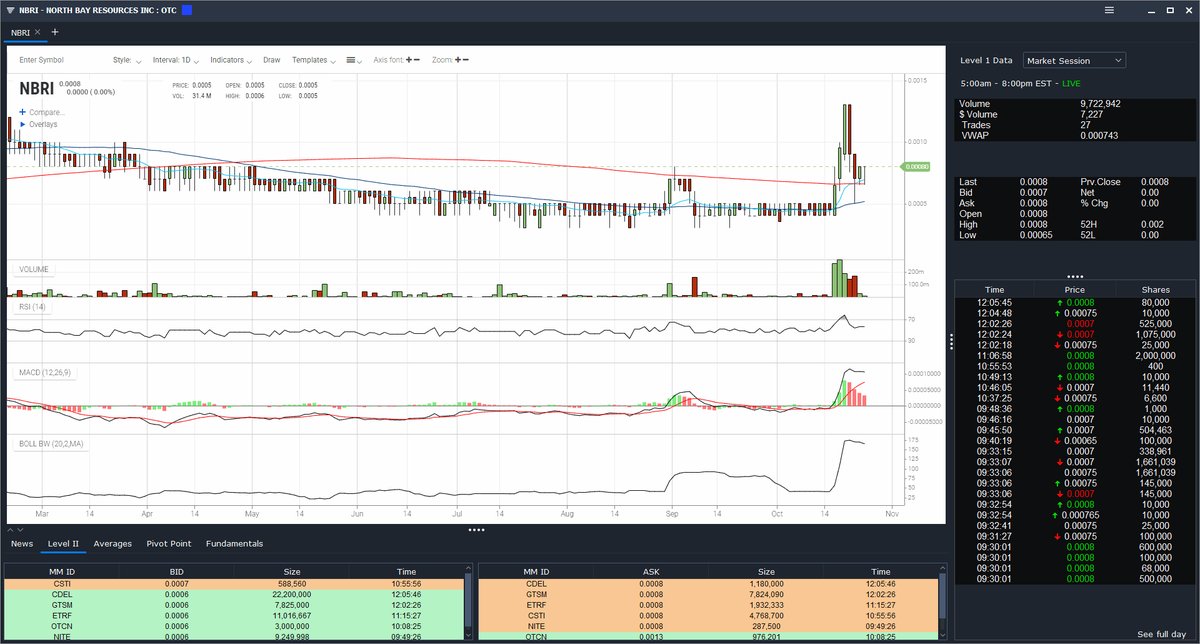Viewport: 1200px width, 644px height.
Task: Click the blue link color square in title
Action: click(x=185, y=10)
